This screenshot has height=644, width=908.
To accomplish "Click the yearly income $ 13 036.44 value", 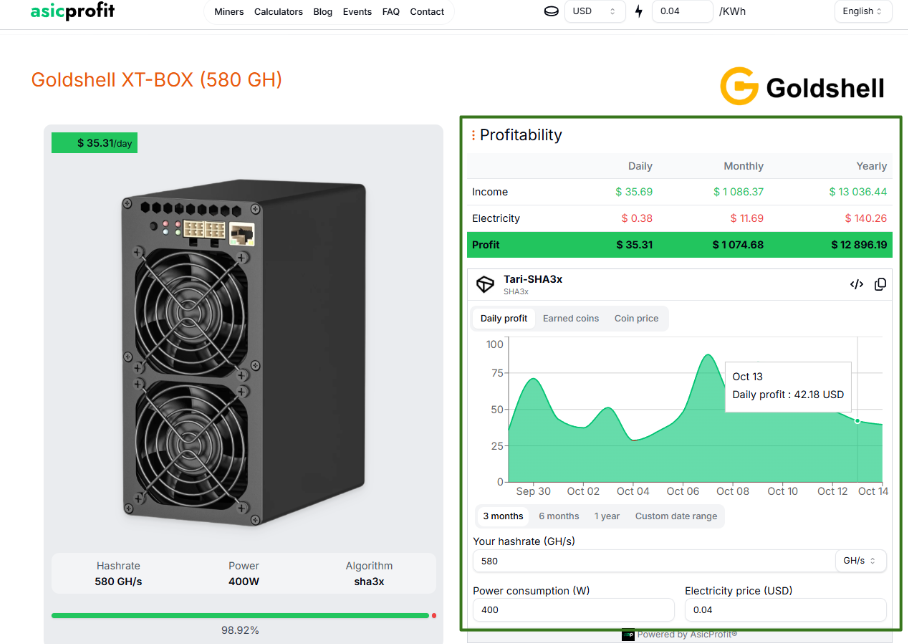I will (x=858, y=192).
